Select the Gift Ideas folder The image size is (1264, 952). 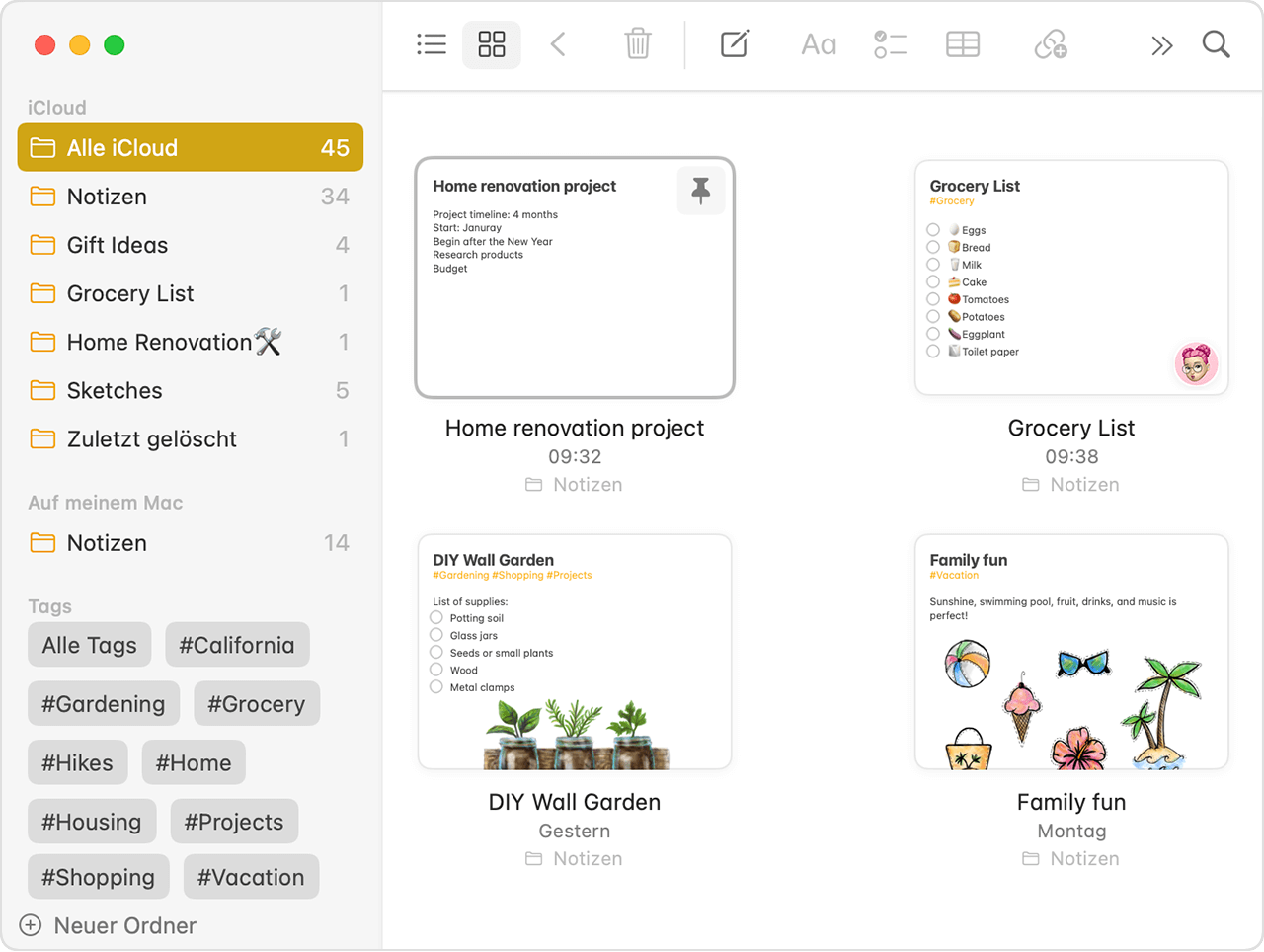[x=118, y=245]
